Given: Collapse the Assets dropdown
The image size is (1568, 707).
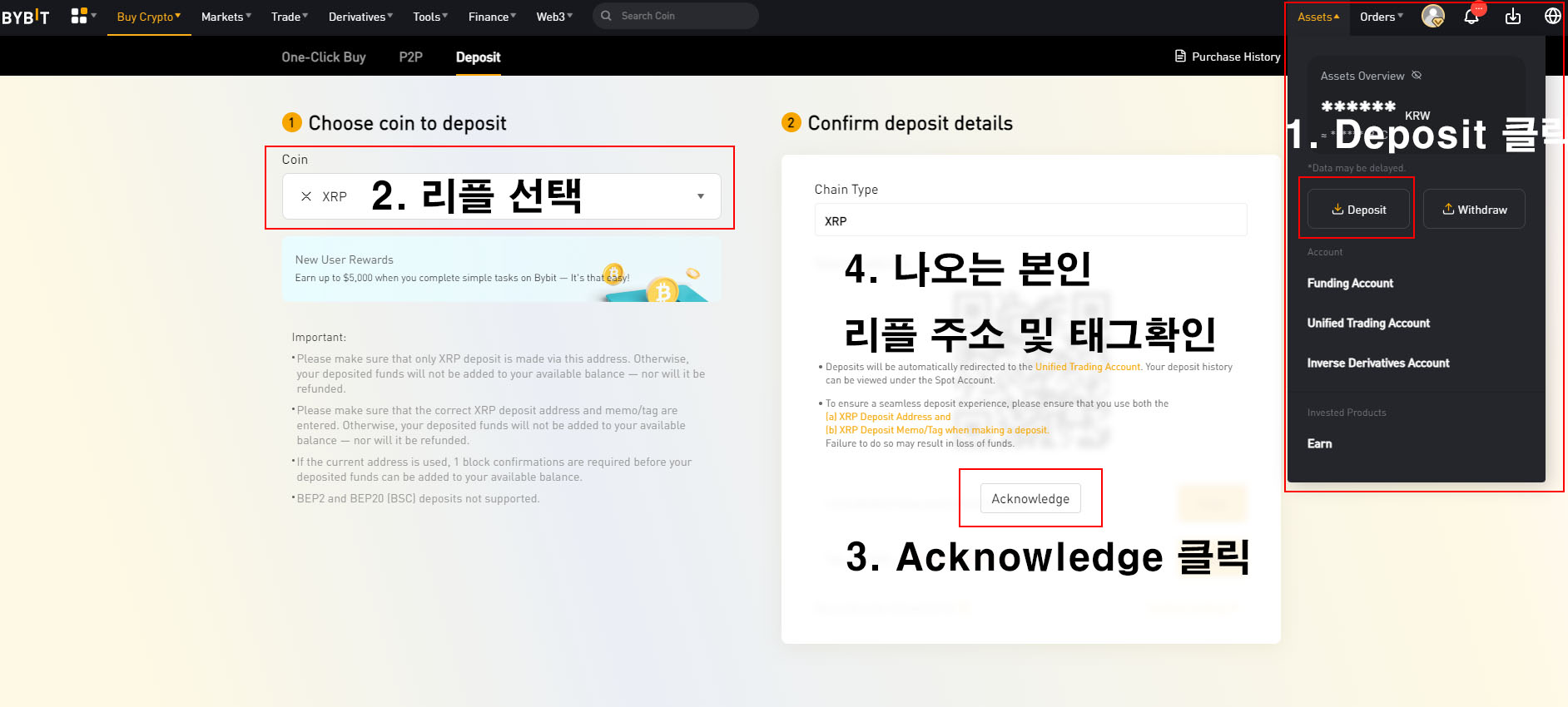Looking at the screenshot, I should 1318,17.
